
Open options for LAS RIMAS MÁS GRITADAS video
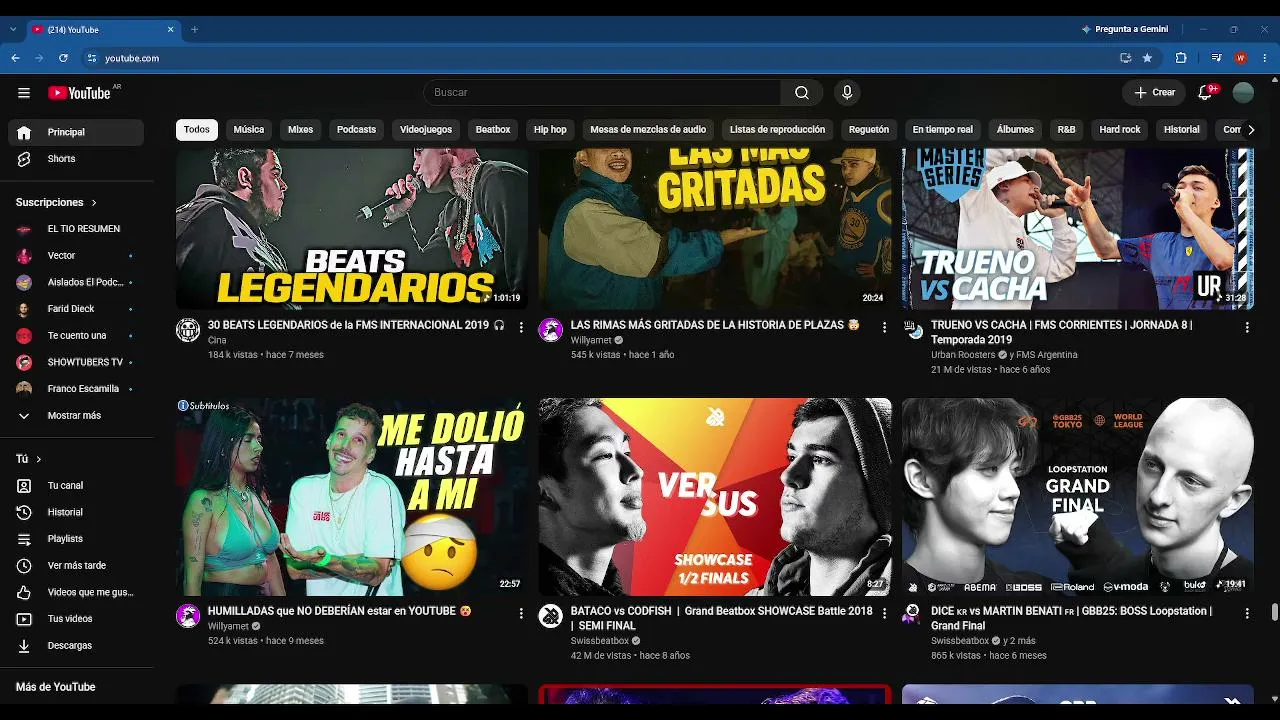pyautogui.click(x=884, y=327)
